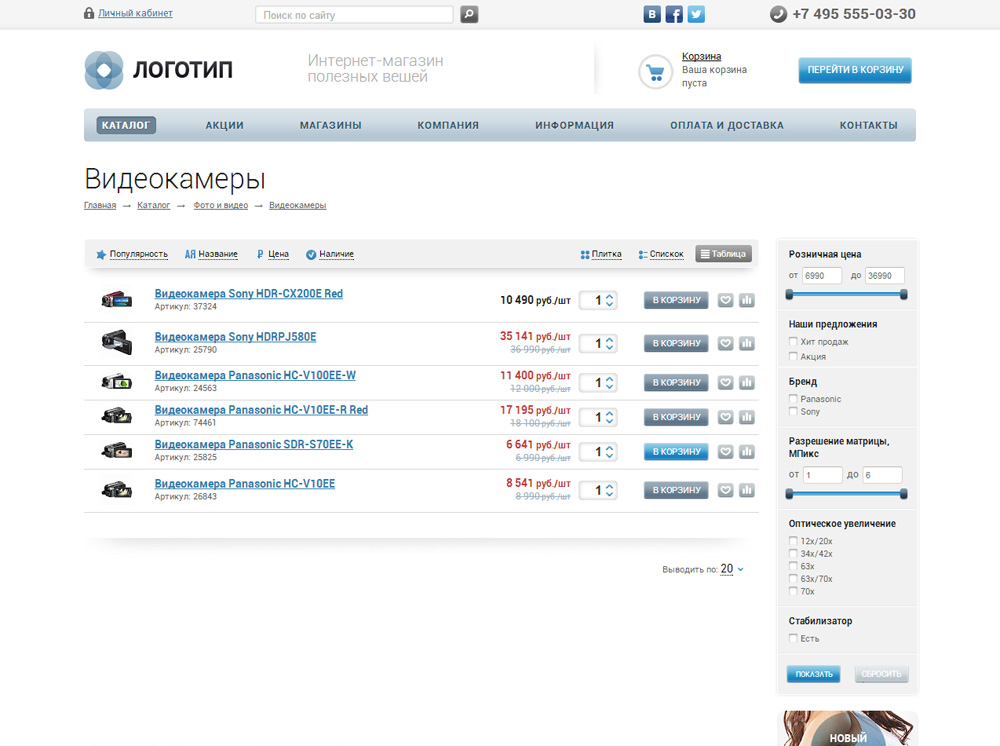Sort products by Цена

coord(272,254)
